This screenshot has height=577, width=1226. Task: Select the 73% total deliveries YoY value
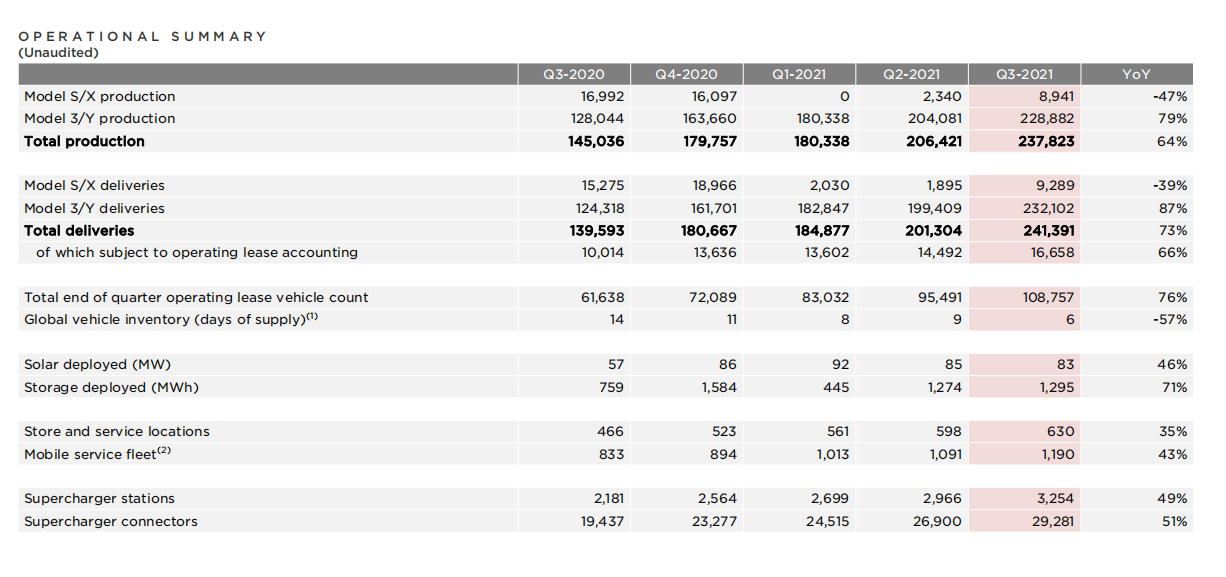point(1175,230)
